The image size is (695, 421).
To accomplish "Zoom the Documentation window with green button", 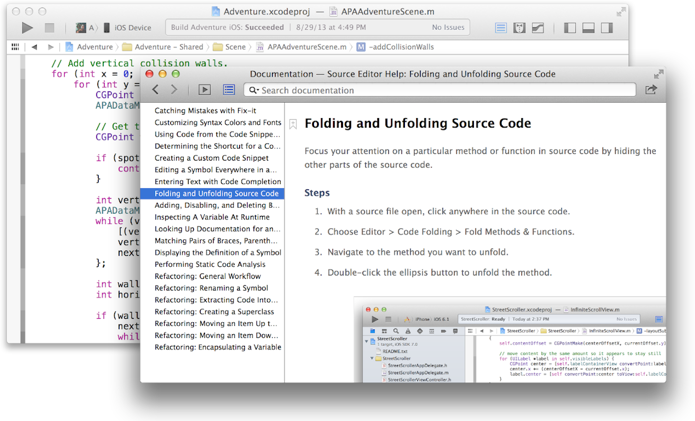I will pyautogui.click(x=176, y=74).
